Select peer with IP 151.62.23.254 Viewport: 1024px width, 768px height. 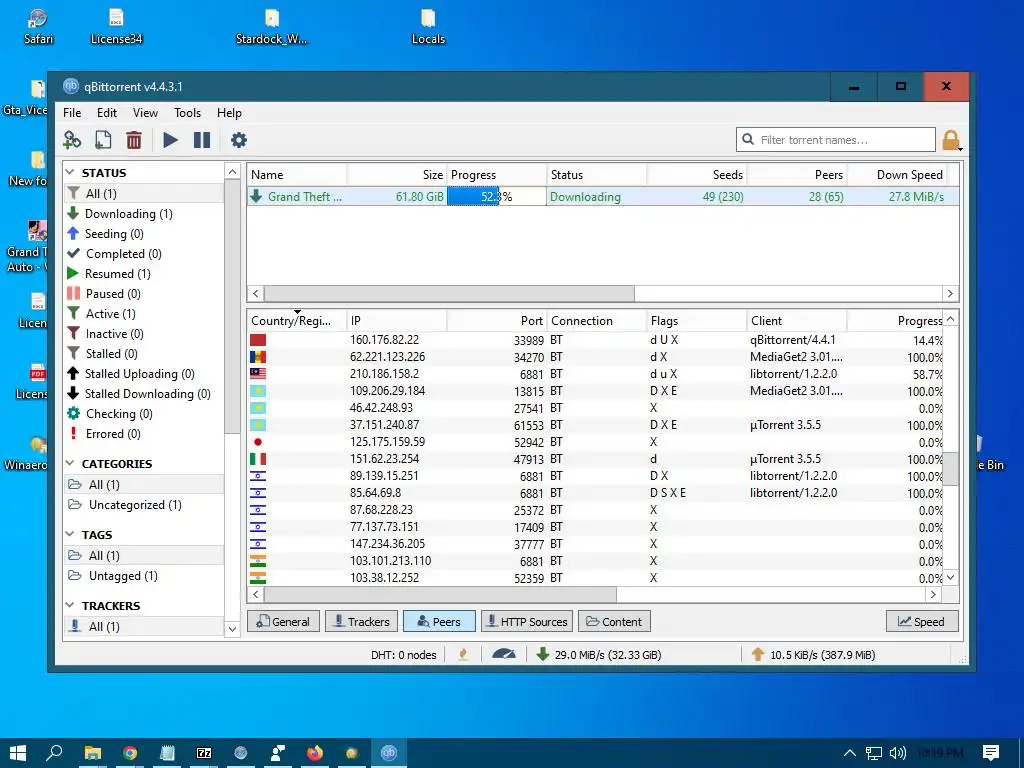click(596, 459)
